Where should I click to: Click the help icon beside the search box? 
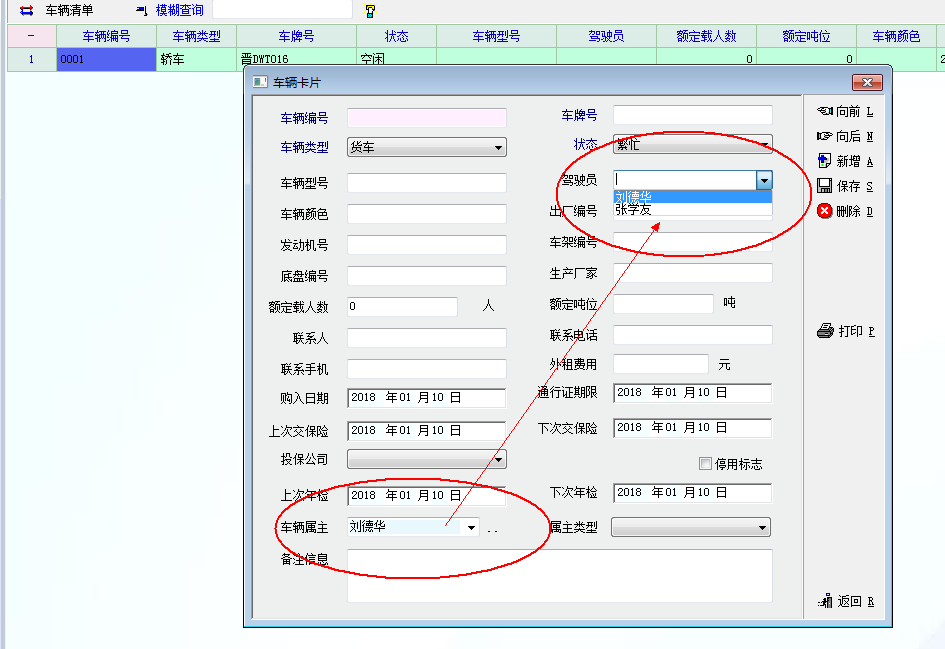coord(370,11)
